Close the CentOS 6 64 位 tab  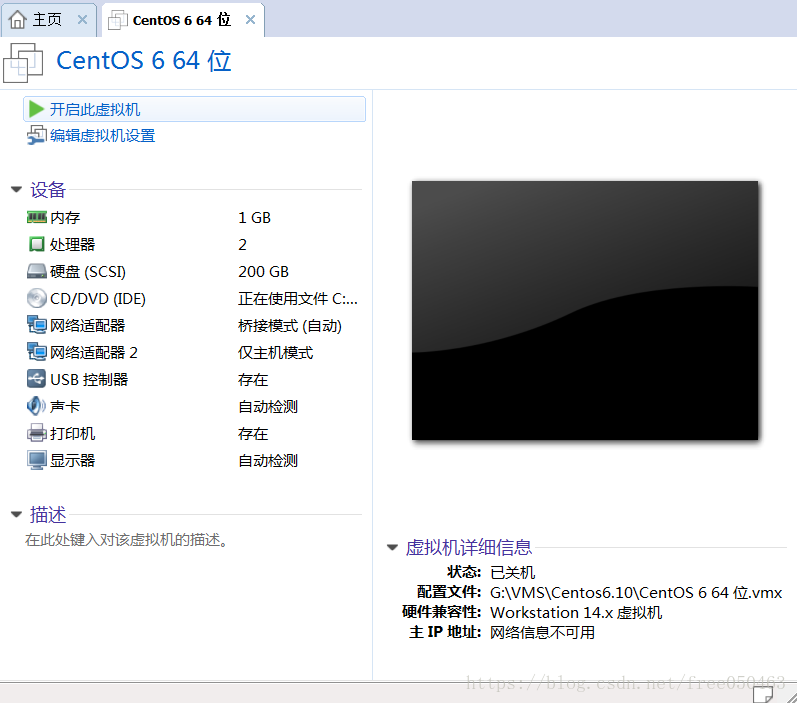[251, 20]
